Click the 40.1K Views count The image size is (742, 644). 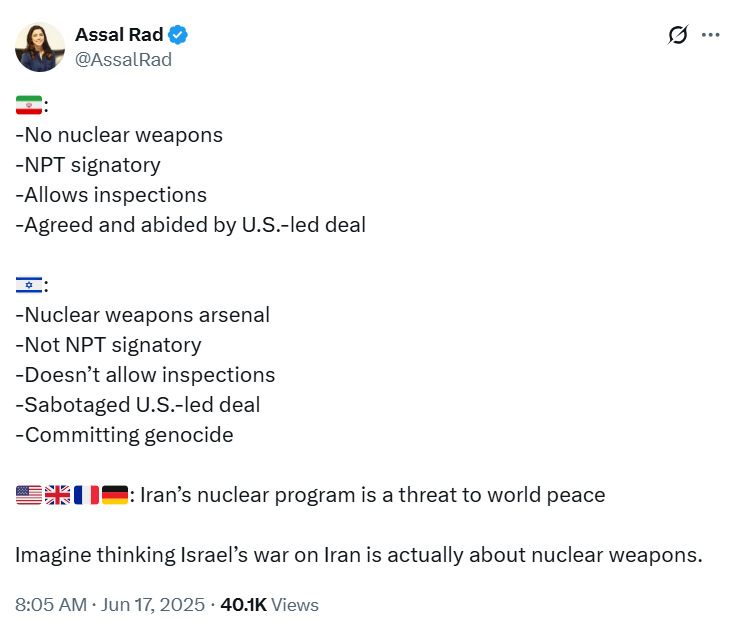270,605
